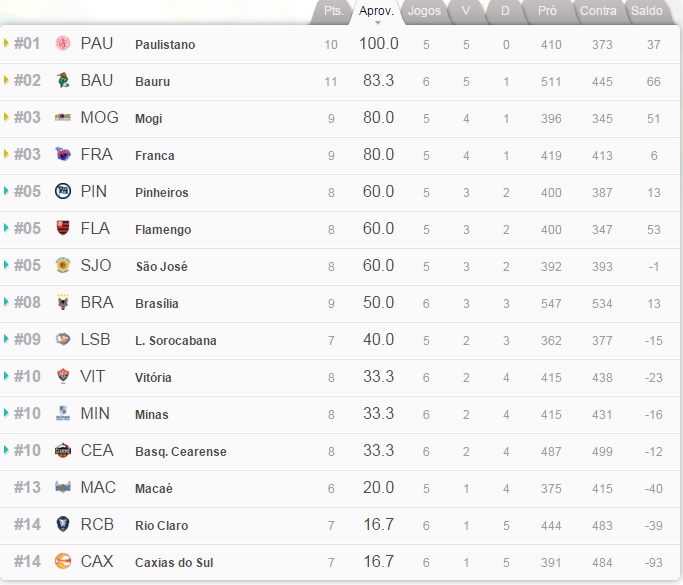Click the Bauru team logo icon
Viewport: 683px width, 585px height.
pyautogui.click(x=63, y=81)
